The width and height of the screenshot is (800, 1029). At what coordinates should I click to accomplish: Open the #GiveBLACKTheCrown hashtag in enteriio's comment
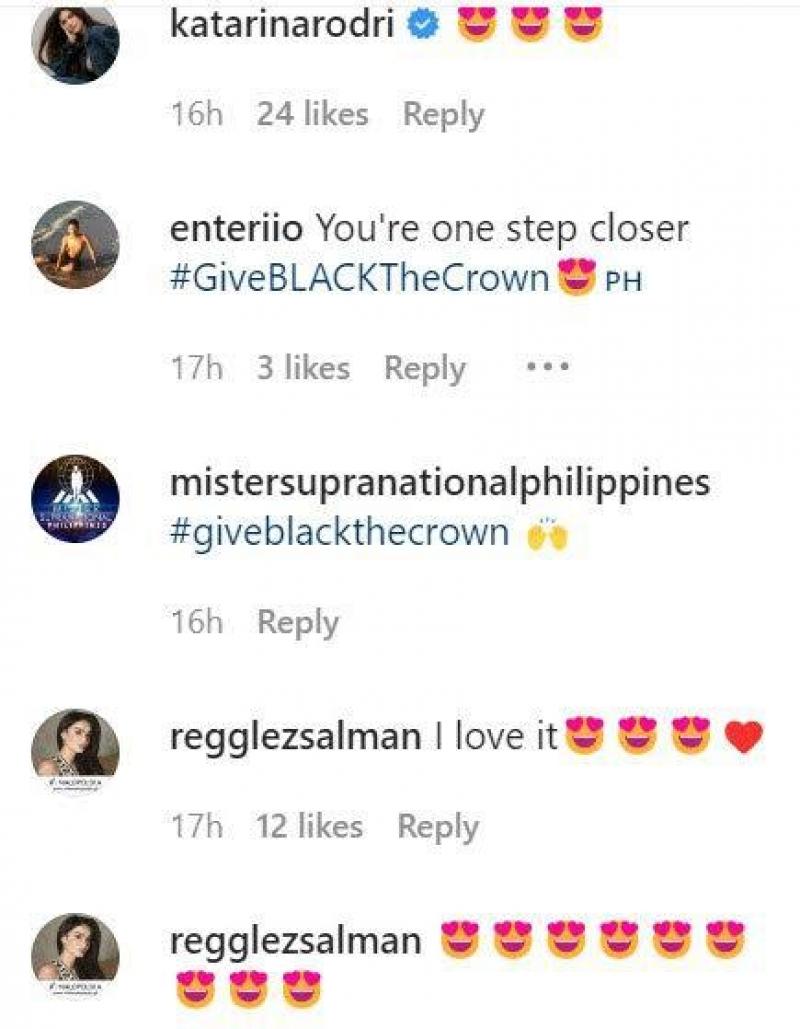[x=360, y=279]
